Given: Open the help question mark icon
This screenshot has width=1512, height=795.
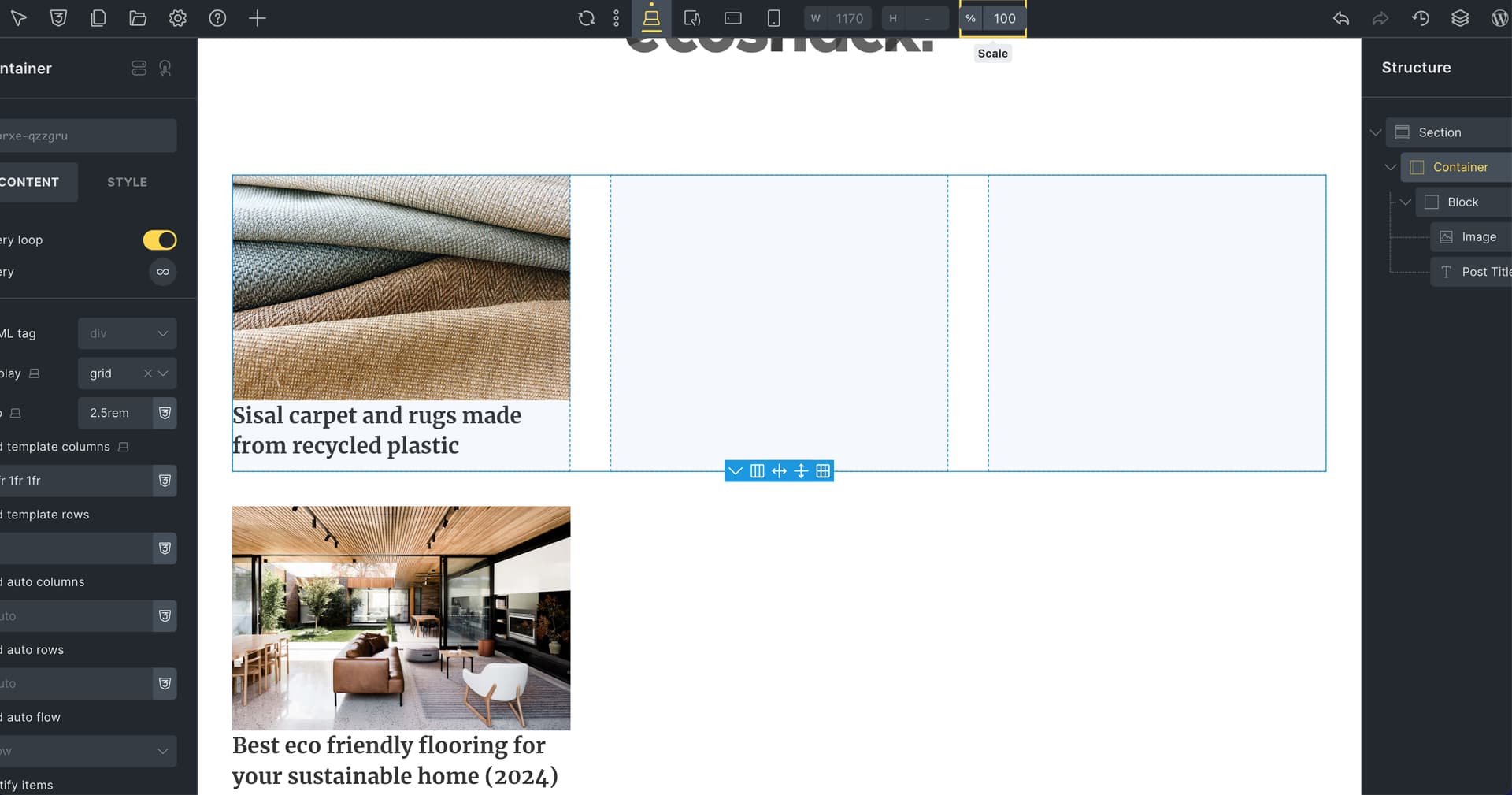Looking at the screenshot, I should pyautogui.click(x=217, y=18).
